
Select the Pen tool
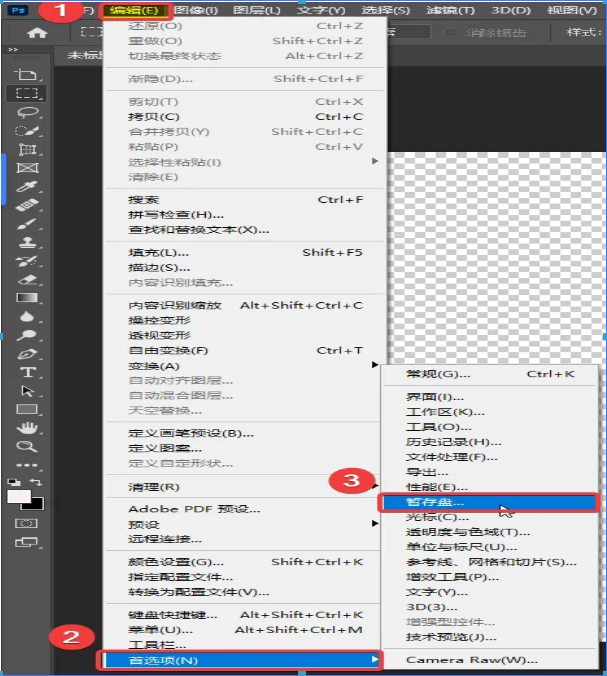pyautogui.click(x=27, y=354)
